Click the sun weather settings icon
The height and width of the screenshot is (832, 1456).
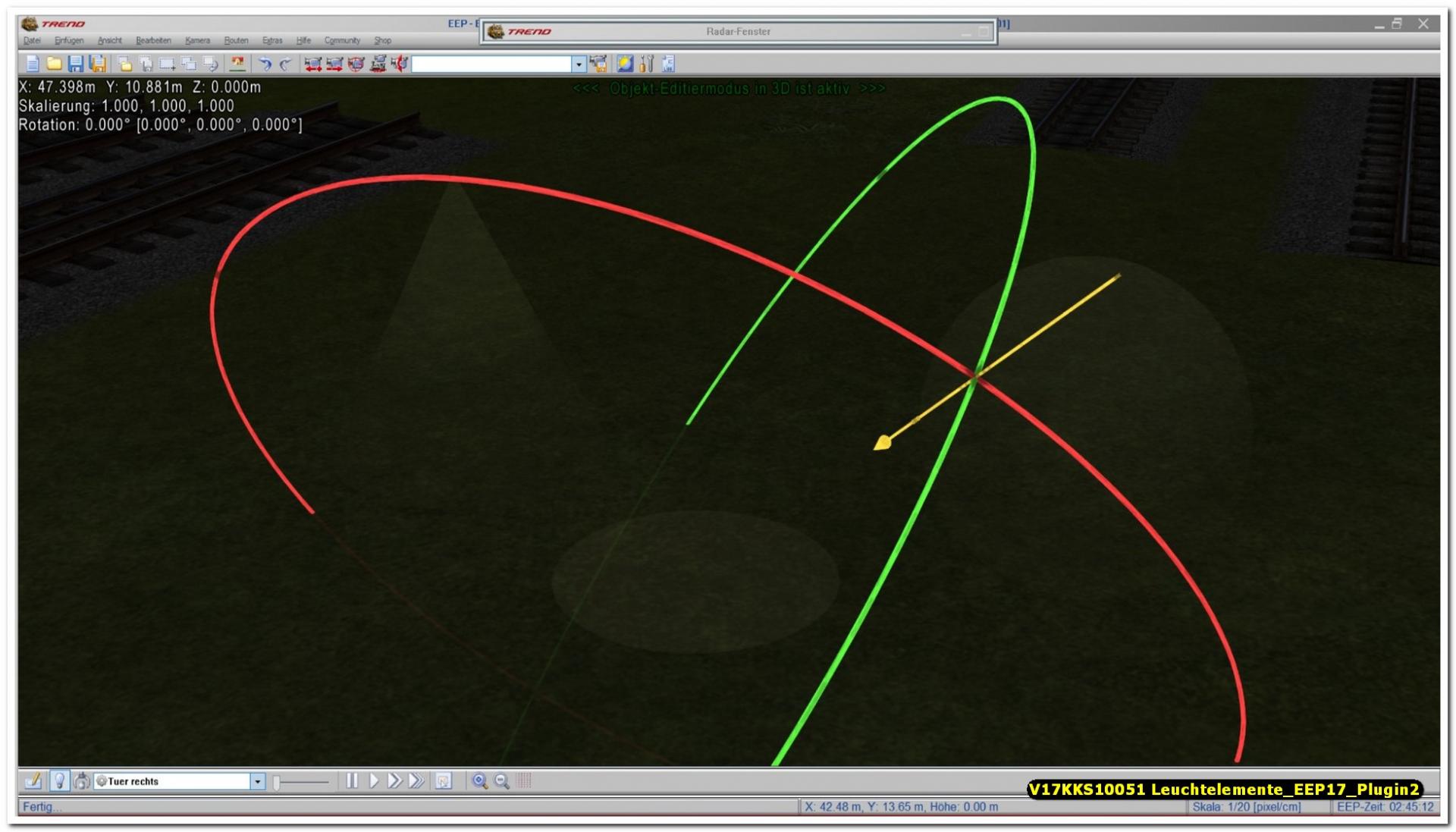pyautogui.click(x=625, y=64)
